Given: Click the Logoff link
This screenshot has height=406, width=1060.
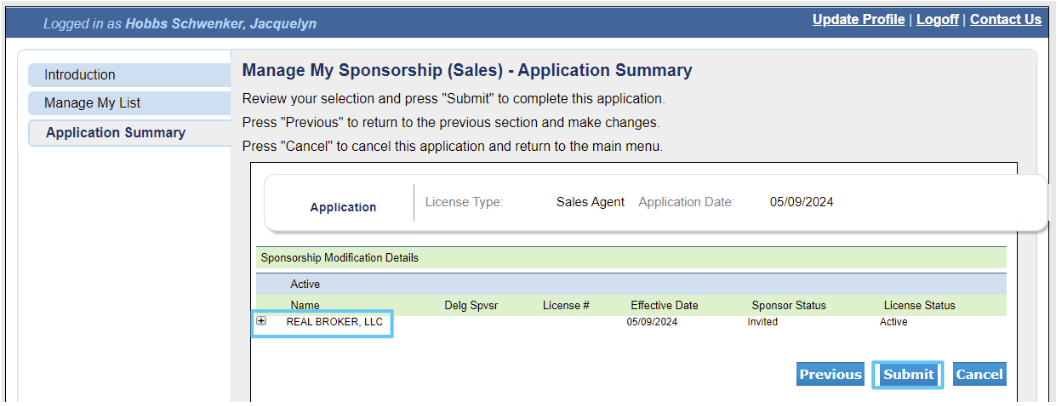Looking at the screenshot, I should click(938, 20).
